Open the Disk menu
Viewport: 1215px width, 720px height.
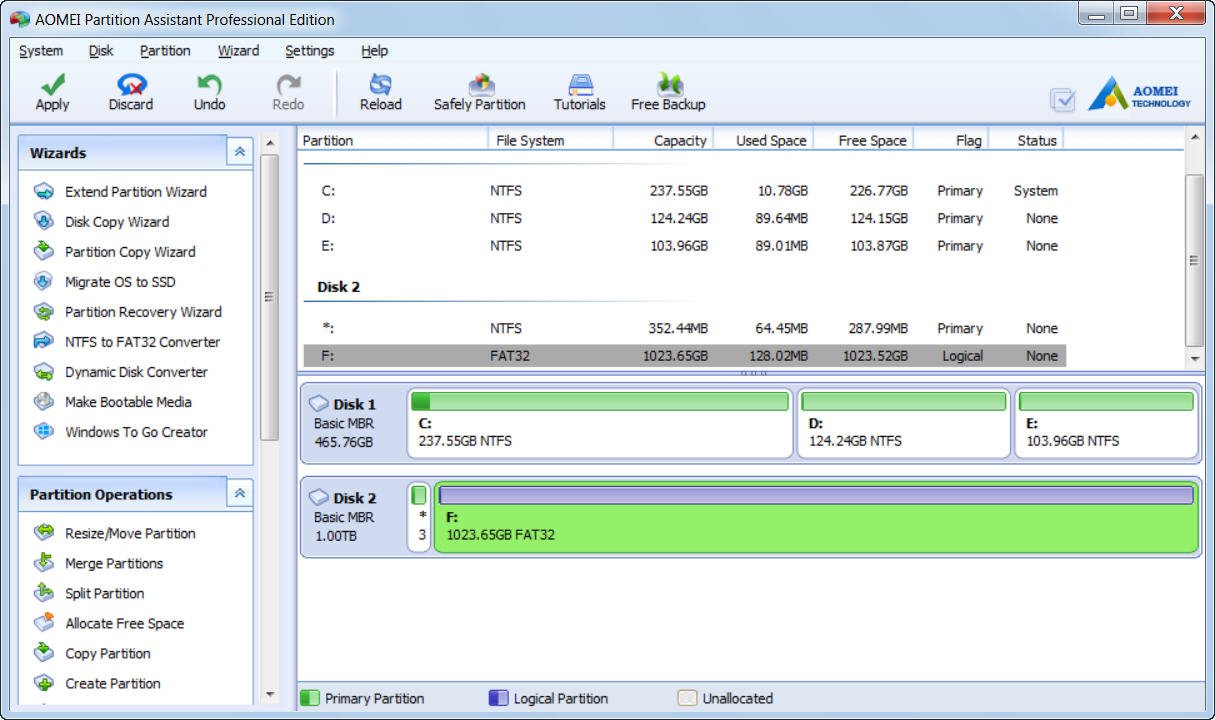pyautogui.click(x=101, y=51)
